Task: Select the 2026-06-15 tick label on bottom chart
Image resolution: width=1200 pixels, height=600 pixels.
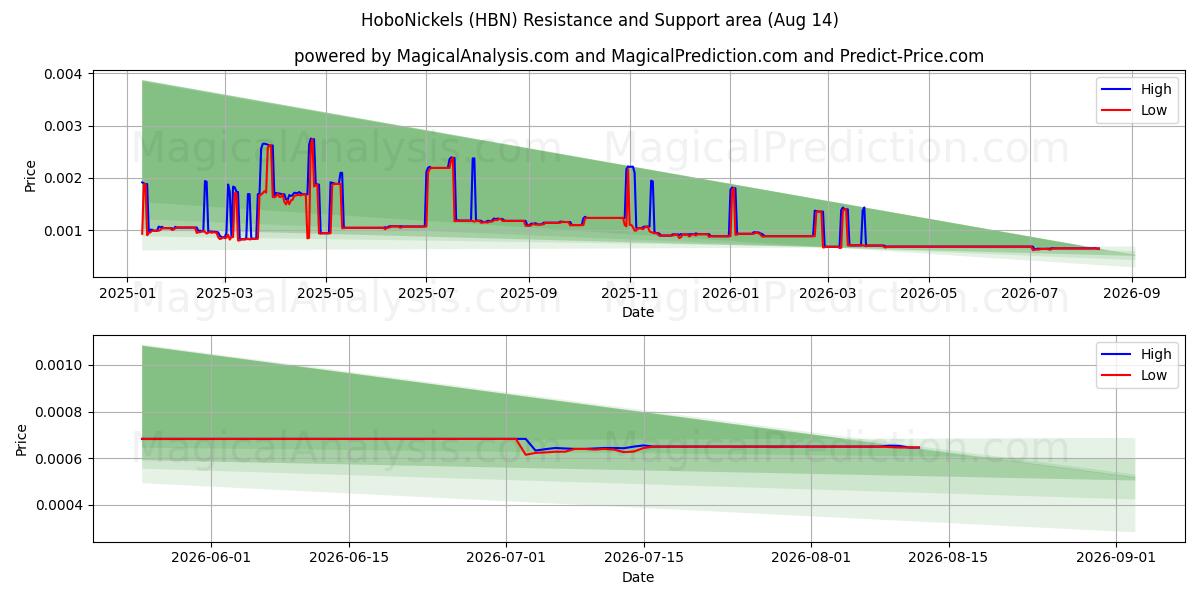Action: click(x=349, y=560)
